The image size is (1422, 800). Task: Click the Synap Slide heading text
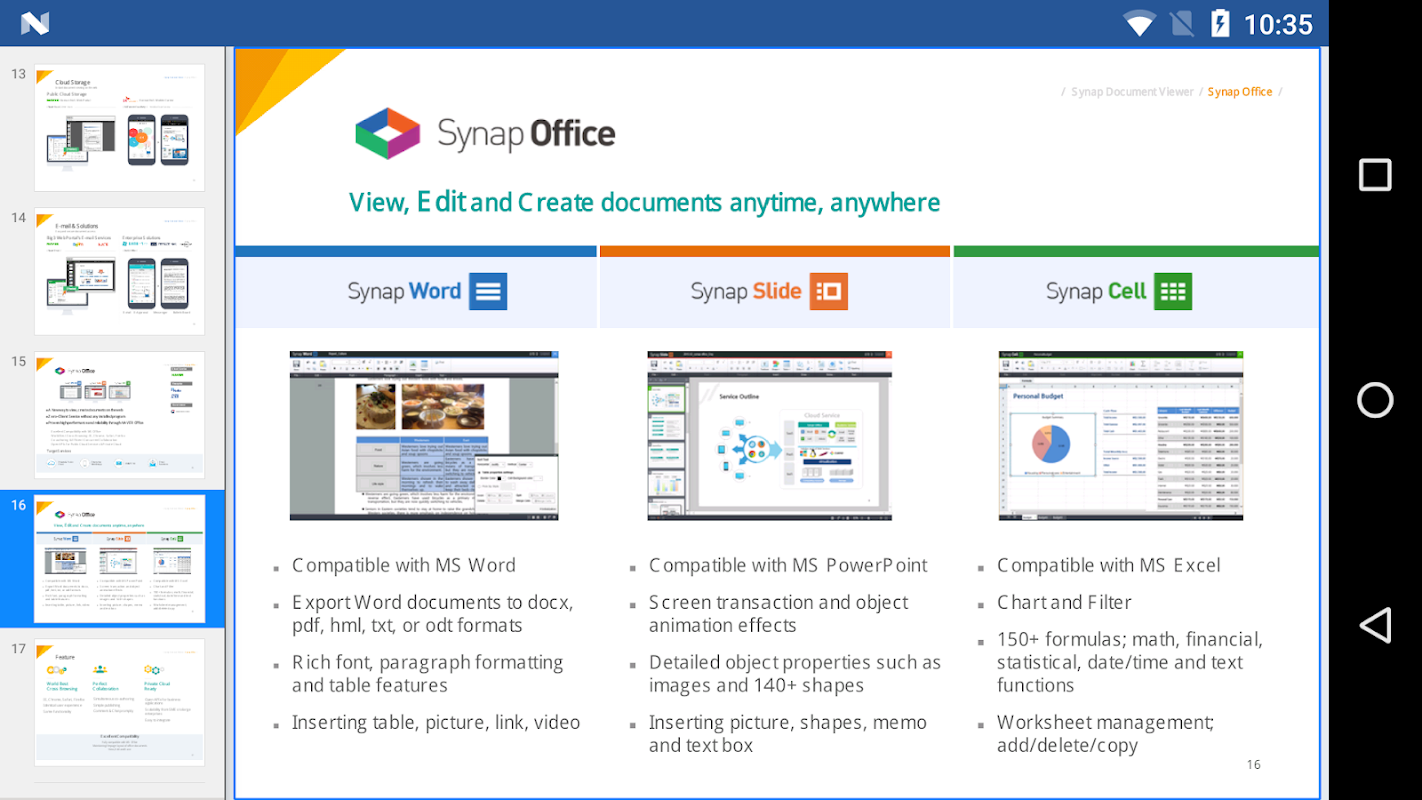(746, 291)
